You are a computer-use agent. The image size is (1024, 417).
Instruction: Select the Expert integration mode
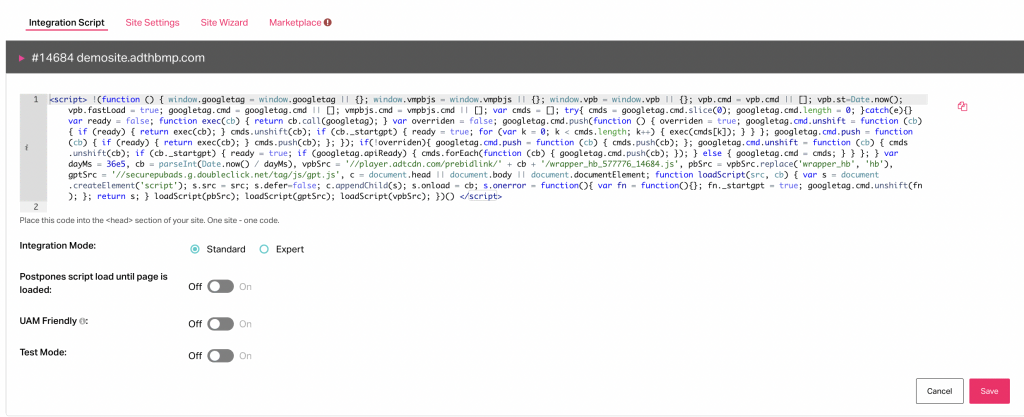[x=264, y=249]
